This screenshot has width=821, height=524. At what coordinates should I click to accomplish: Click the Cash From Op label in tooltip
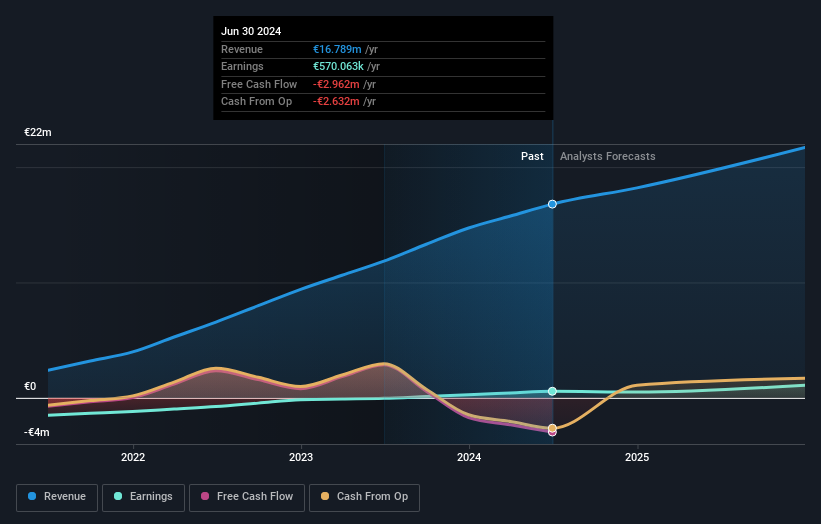click(257, 102)
